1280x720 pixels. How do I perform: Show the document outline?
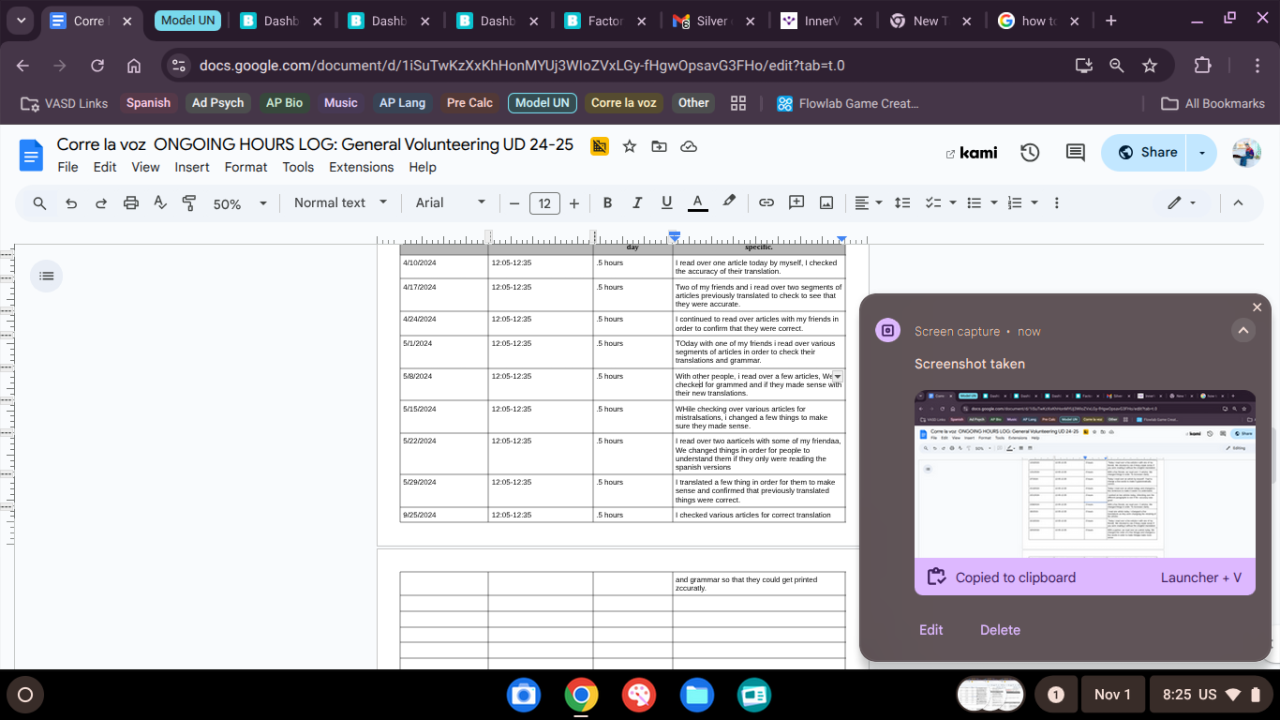[46, 276]
